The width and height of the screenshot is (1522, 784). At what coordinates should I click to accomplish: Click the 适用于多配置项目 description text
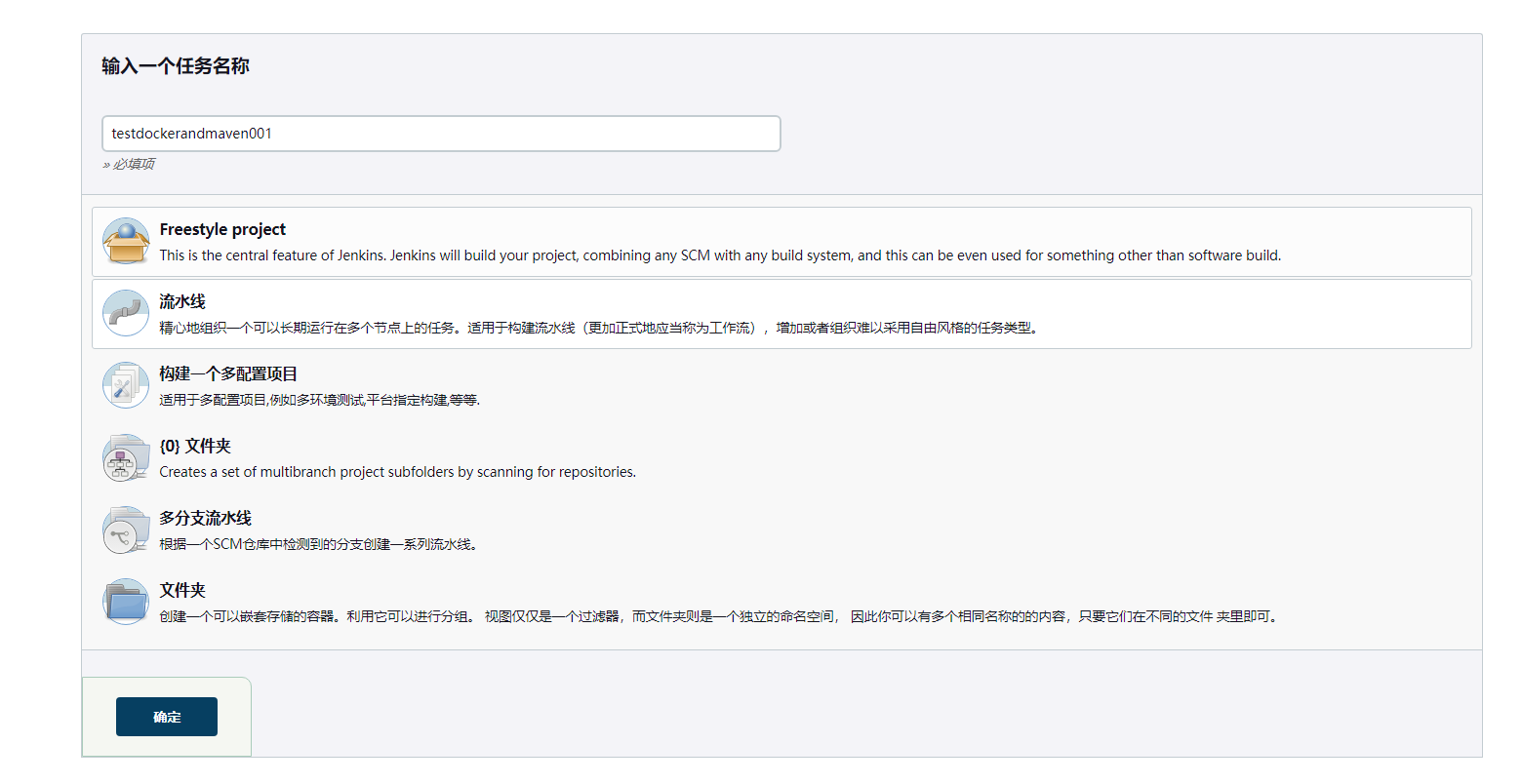(x=319, y=400)
